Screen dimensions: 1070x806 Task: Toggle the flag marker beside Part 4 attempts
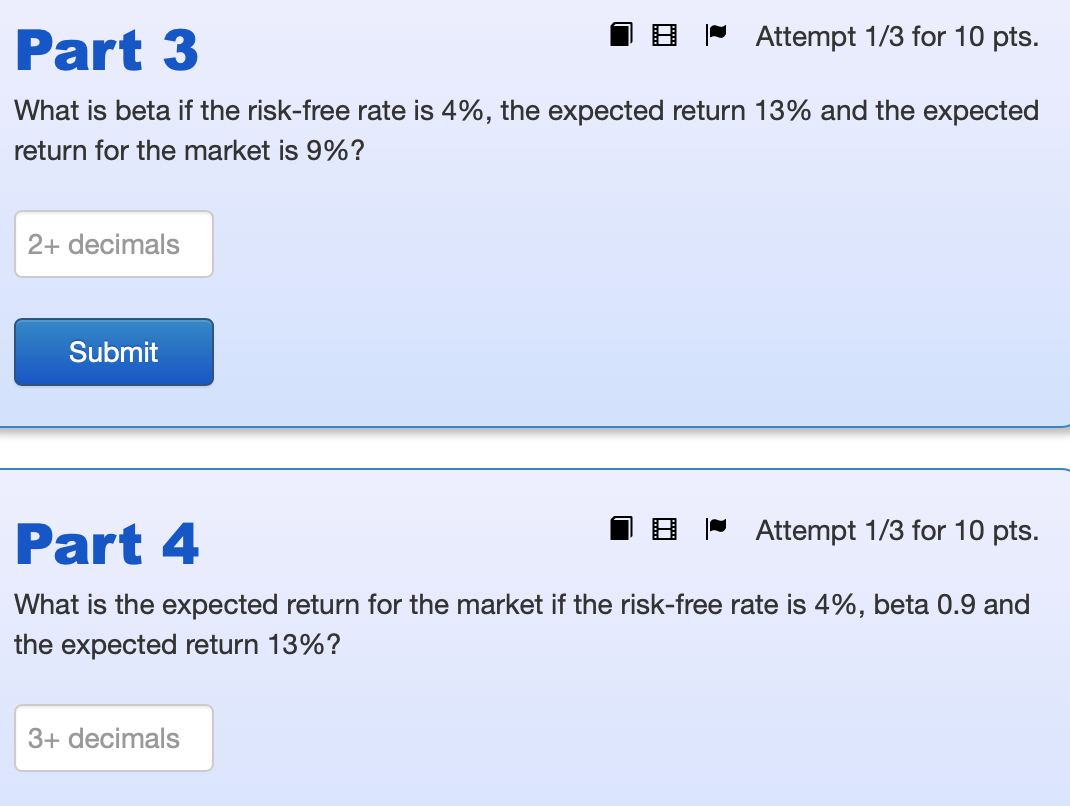click(715, 528)
